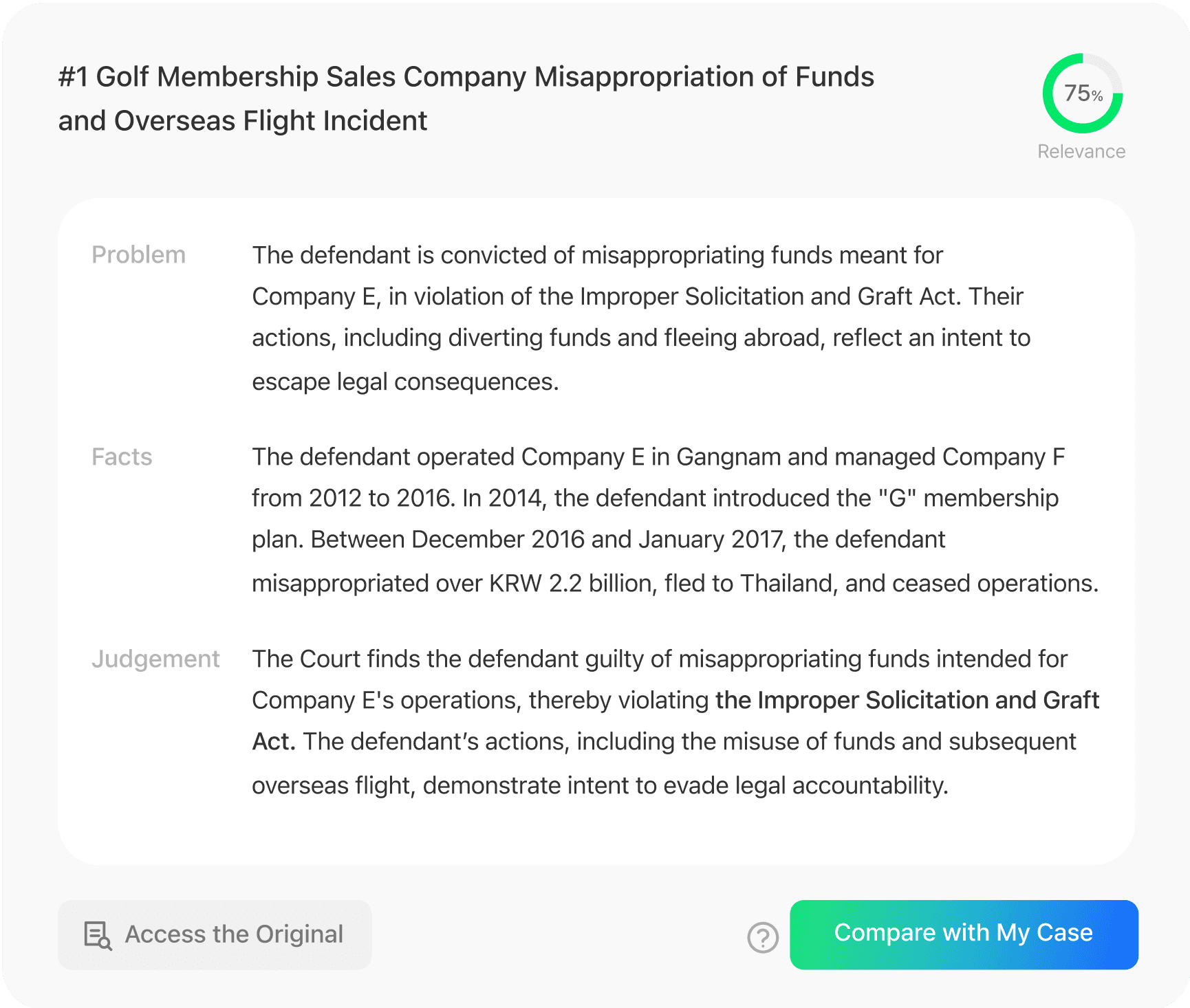The height and width of the screenshot is (1008, 1190).
Task: Click the Facts paragraph mentioning Gangnam
Action: tap(675, 520)
